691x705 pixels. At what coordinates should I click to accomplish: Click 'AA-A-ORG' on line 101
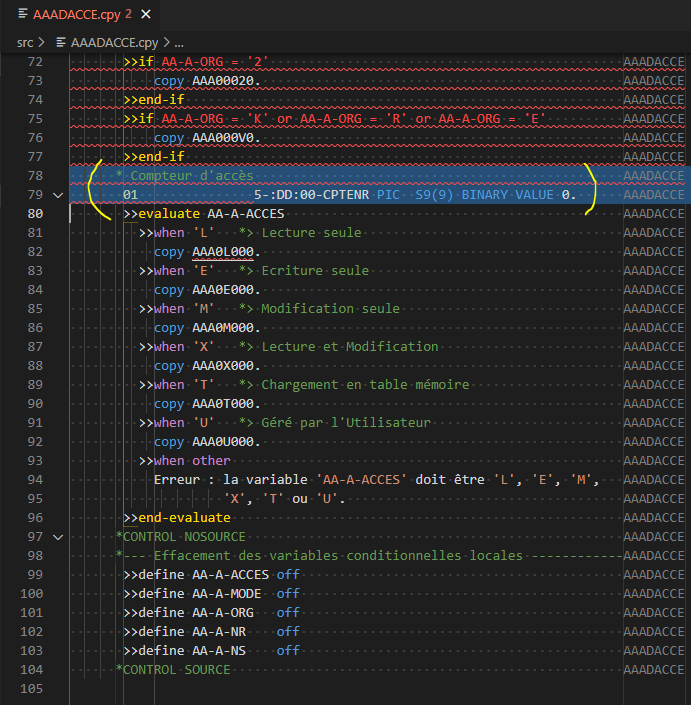coord(223,612)
